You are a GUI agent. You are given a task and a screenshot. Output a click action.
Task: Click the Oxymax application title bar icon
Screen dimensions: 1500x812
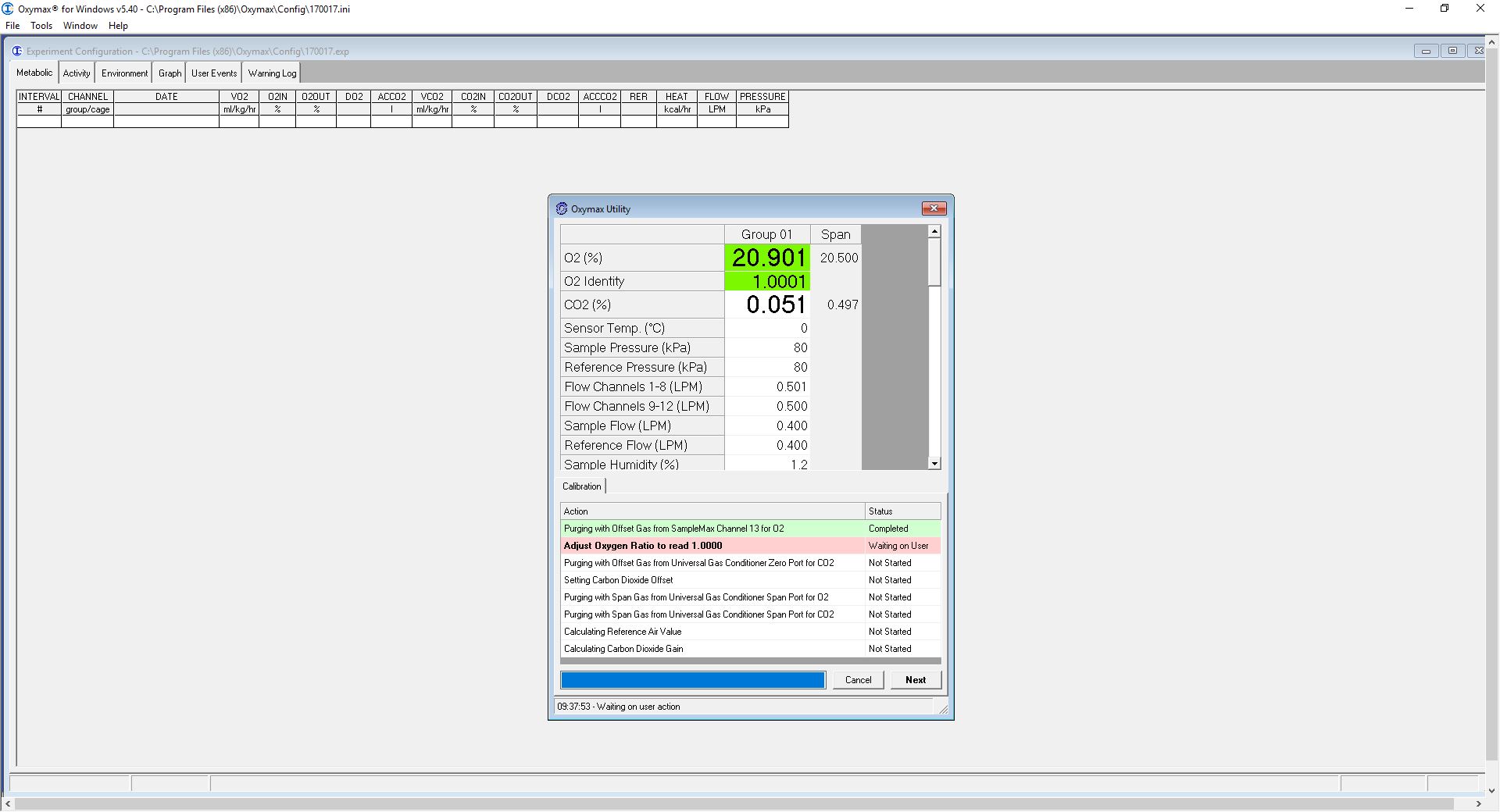pyautogui.click(x=8, y=9)
